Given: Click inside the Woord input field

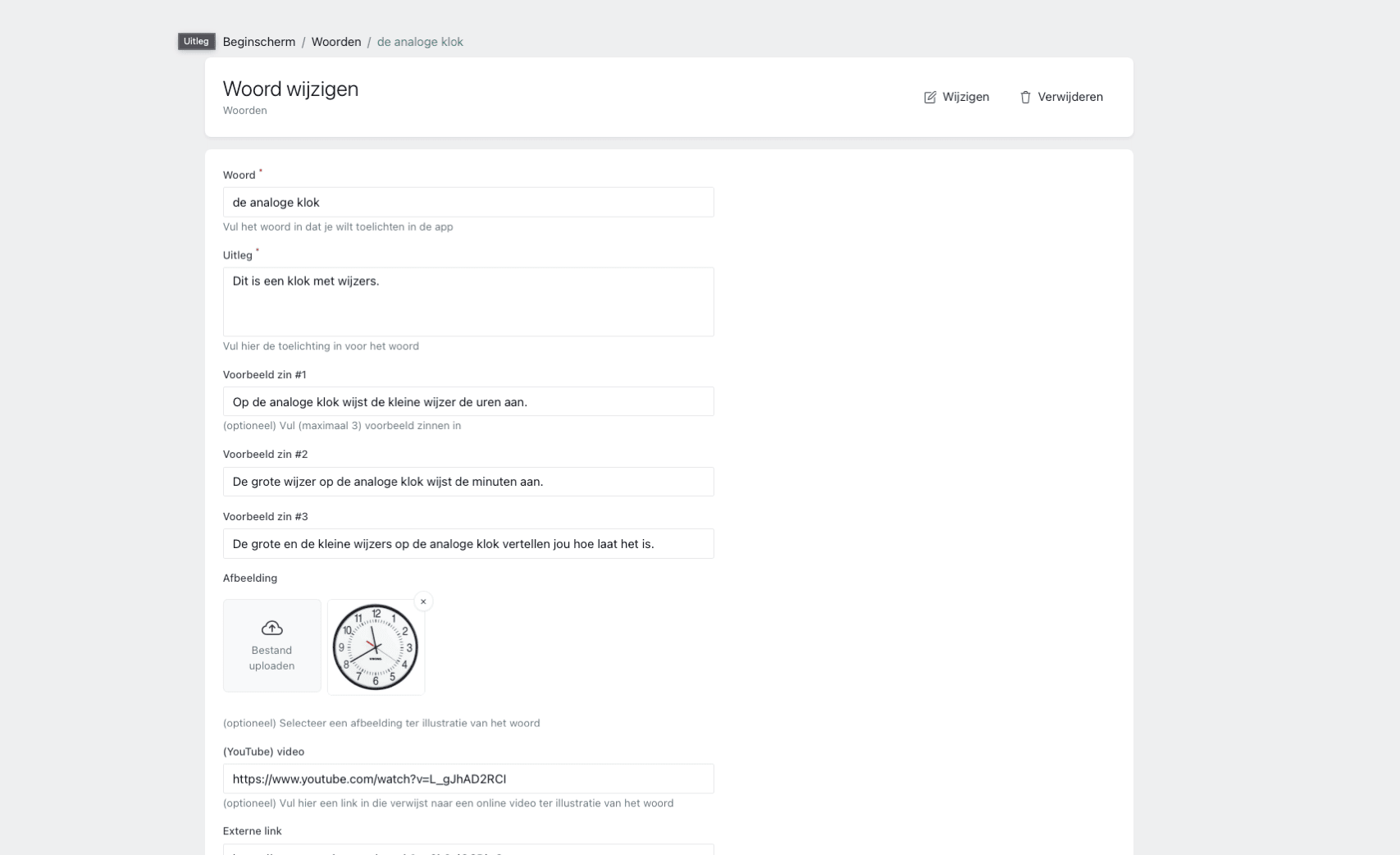Looking at the screenshot, I should point(467,202).
